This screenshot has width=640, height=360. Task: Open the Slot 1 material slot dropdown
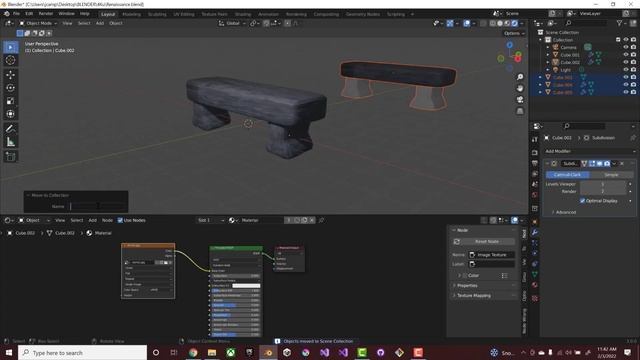point(211,220)
